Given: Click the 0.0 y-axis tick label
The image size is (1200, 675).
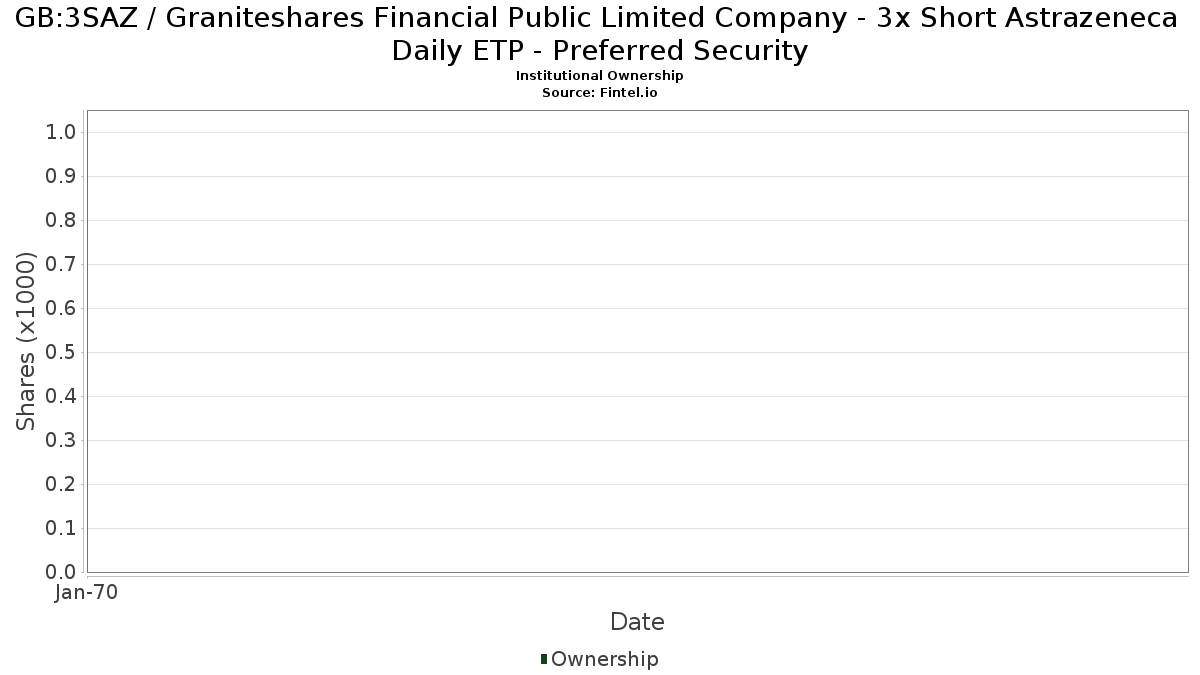Looking at the screenshot, I should click(x=62, y=572).
